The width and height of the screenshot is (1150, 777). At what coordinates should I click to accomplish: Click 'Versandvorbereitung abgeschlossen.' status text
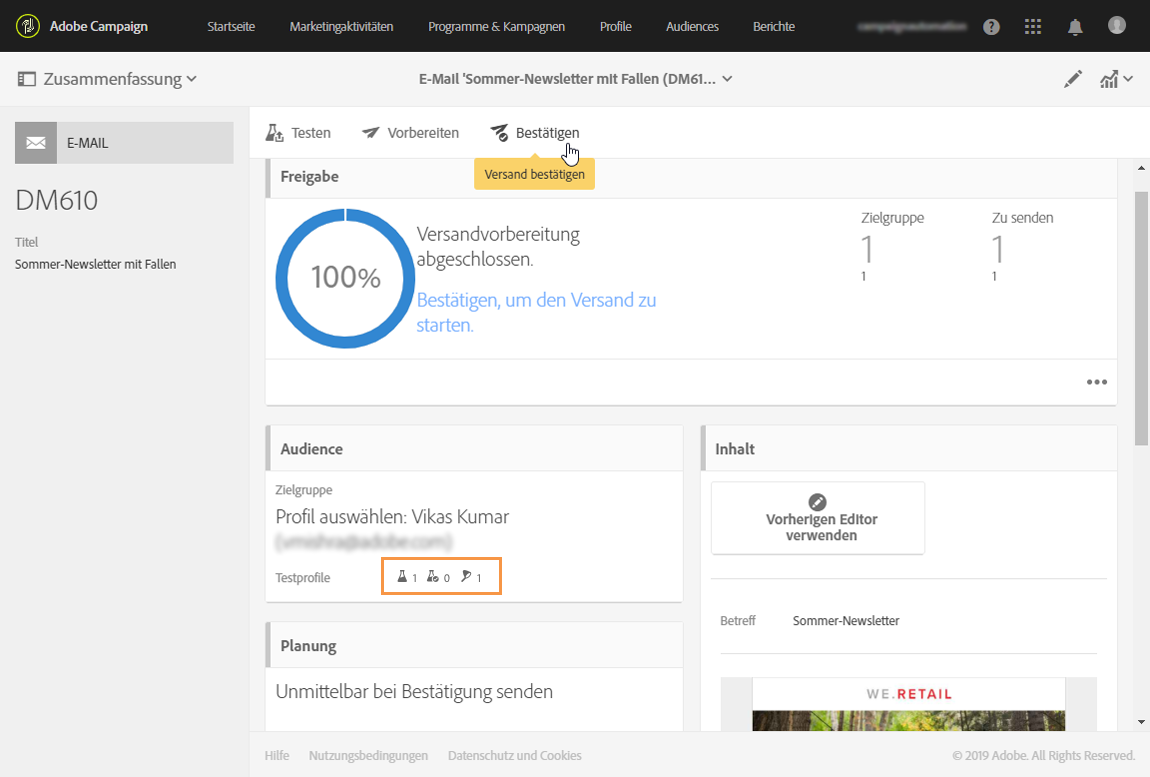[498, 247]
